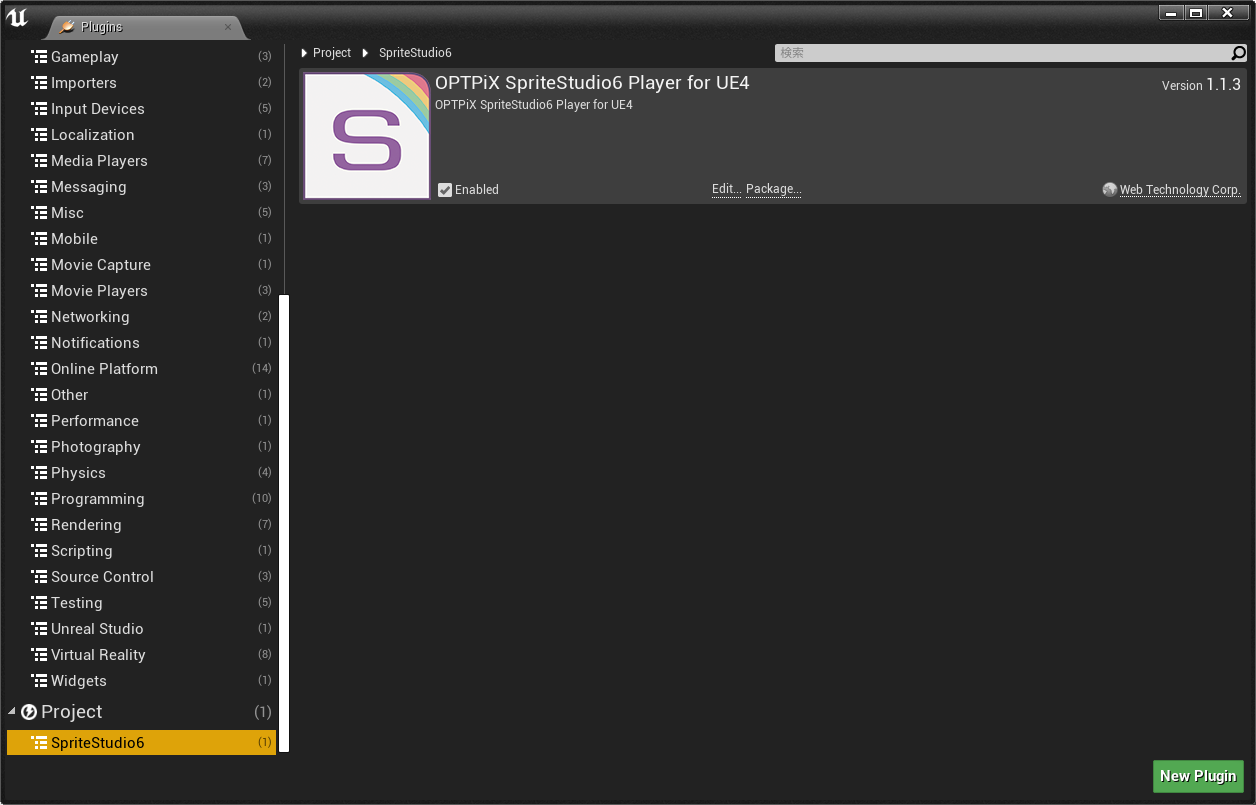Select the Importers category icon
The image size is (1256, 805).
[39, 83]
